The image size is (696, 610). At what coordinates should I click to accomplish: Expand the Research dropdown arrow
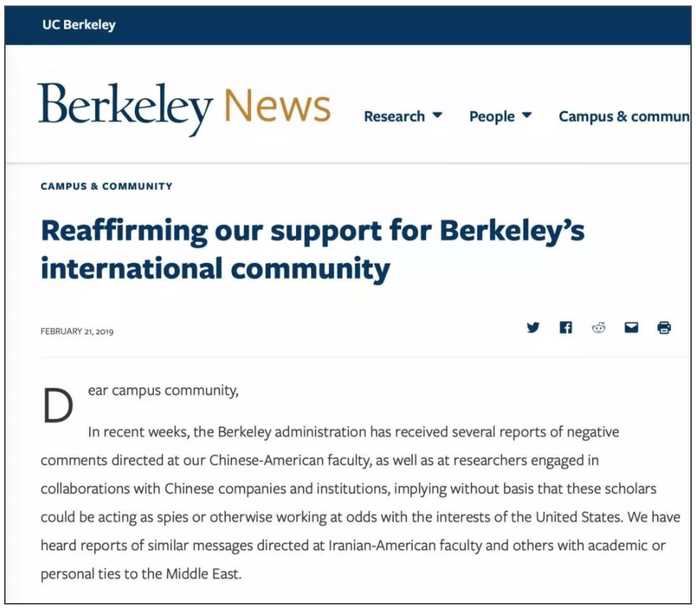tap(437, 115)
